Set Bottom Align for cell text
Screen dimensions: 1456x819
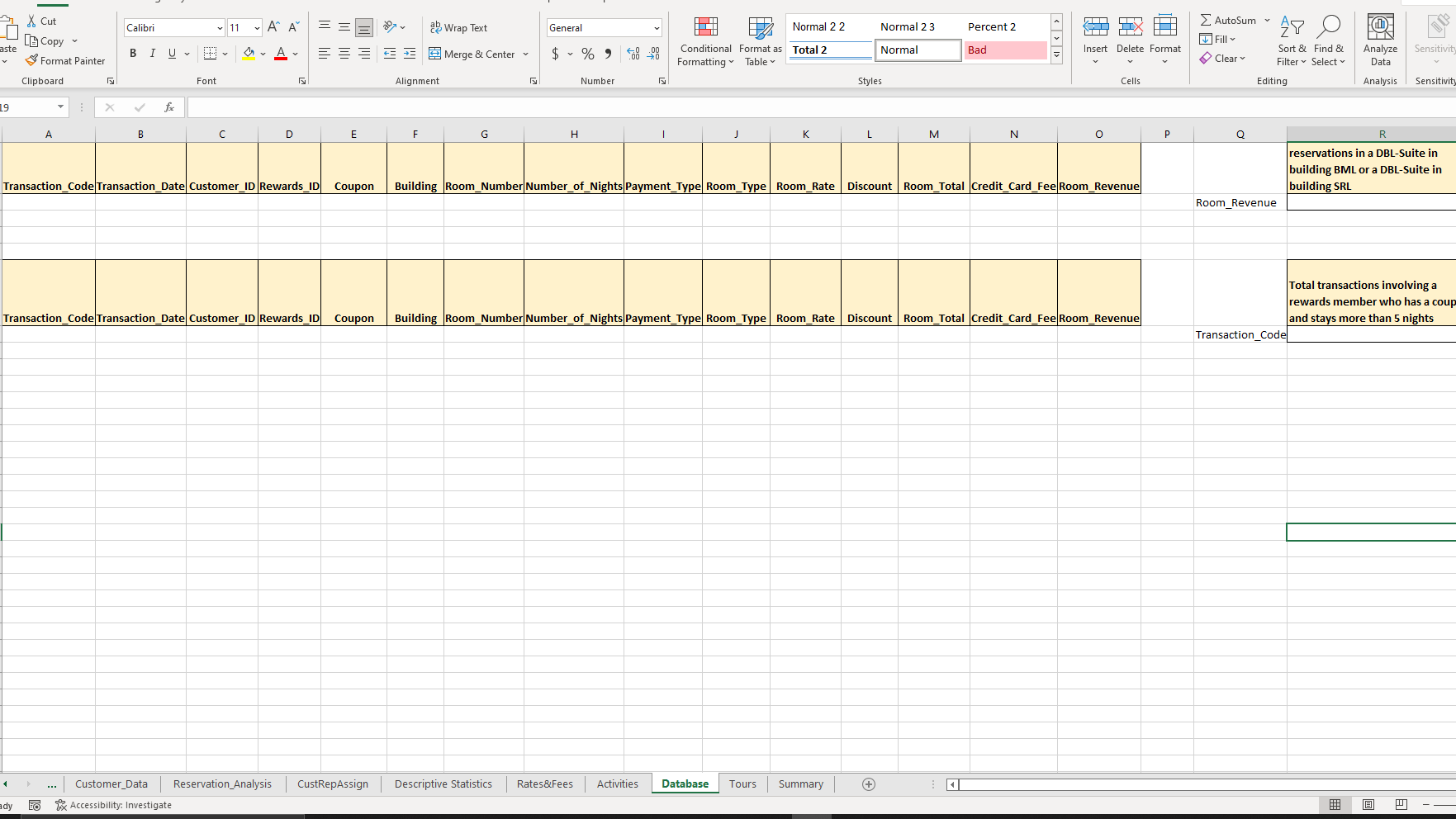[x=364, y=27]
